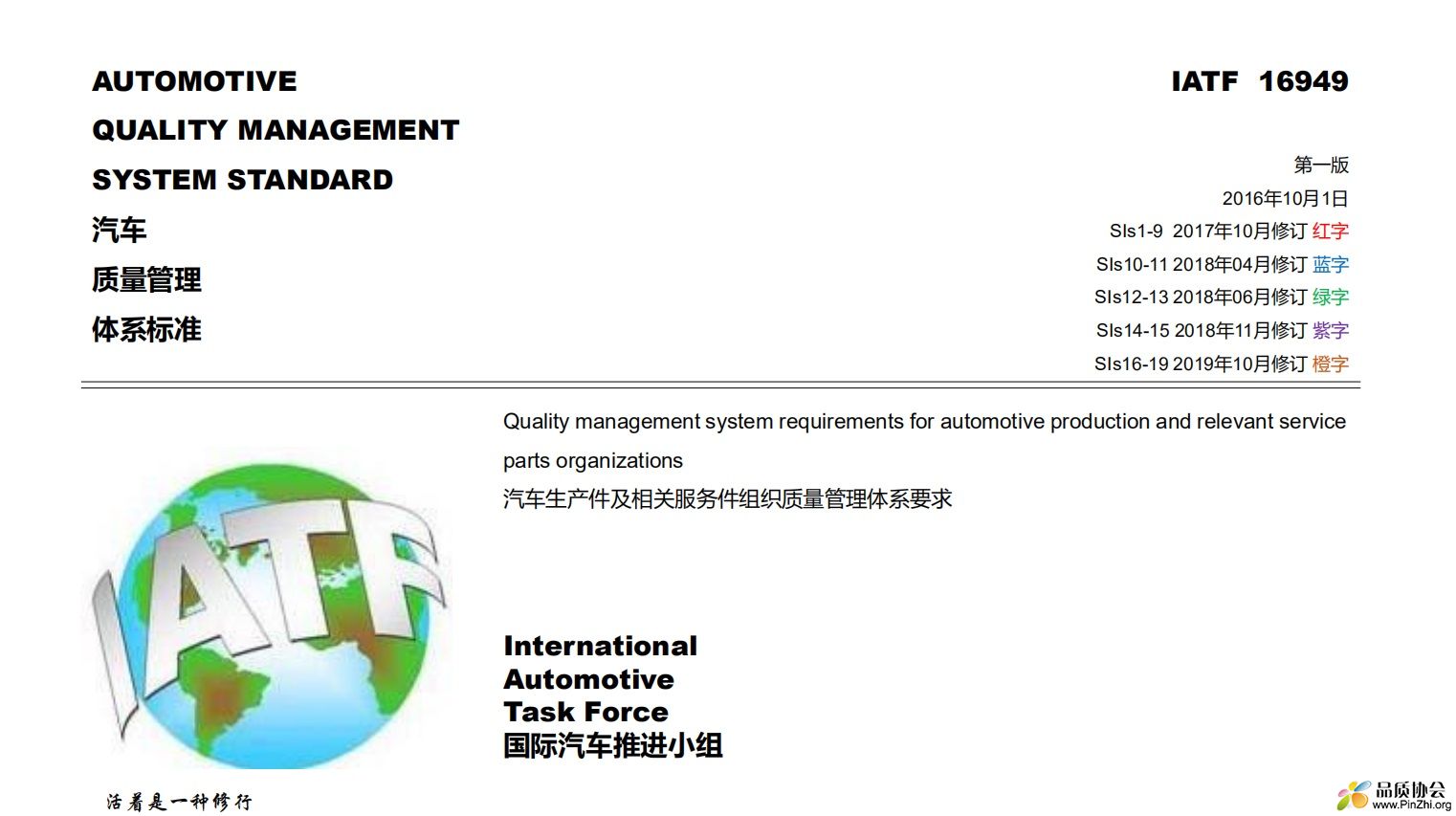Click the Chinese heading '体系标准'
The height and width of the screenshot is (816, 1456).
(x=146, y=330)
